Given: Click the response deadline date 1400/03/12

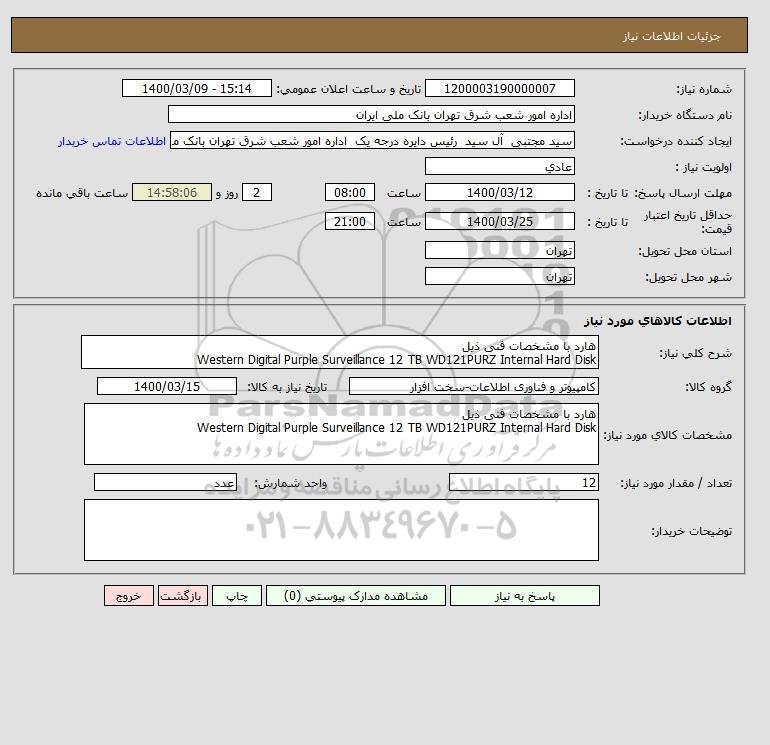Looking at the screenshot, I should (x=499, y=193).
